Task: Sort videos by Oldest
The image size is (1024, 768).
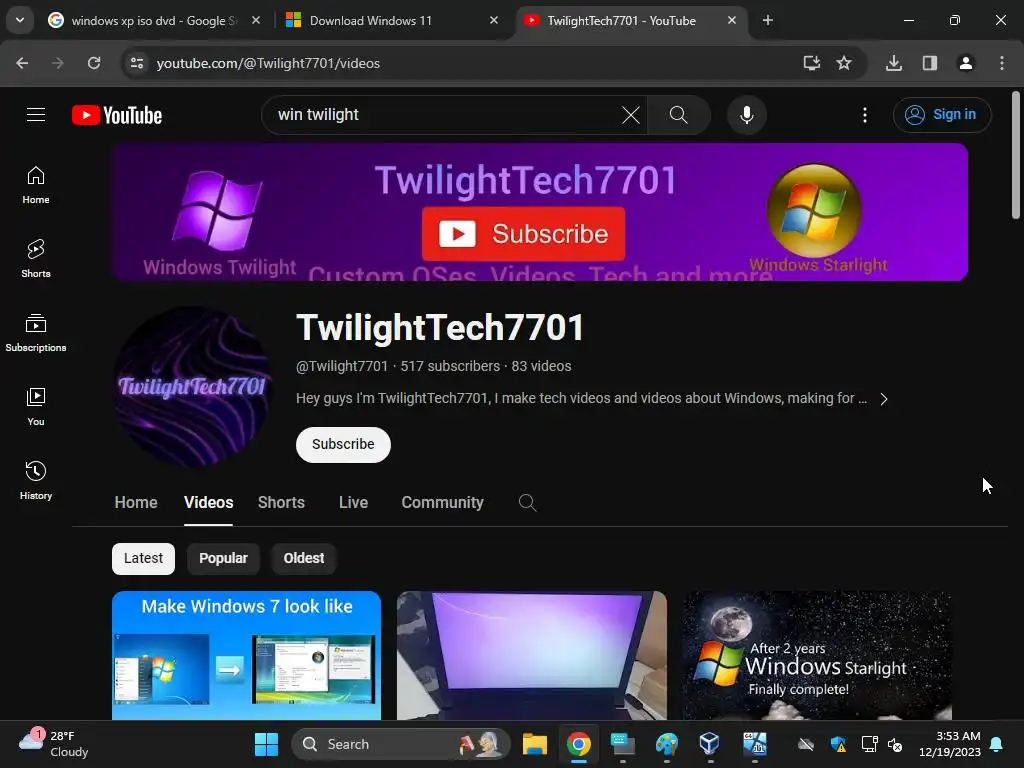Action: point(304,558)
